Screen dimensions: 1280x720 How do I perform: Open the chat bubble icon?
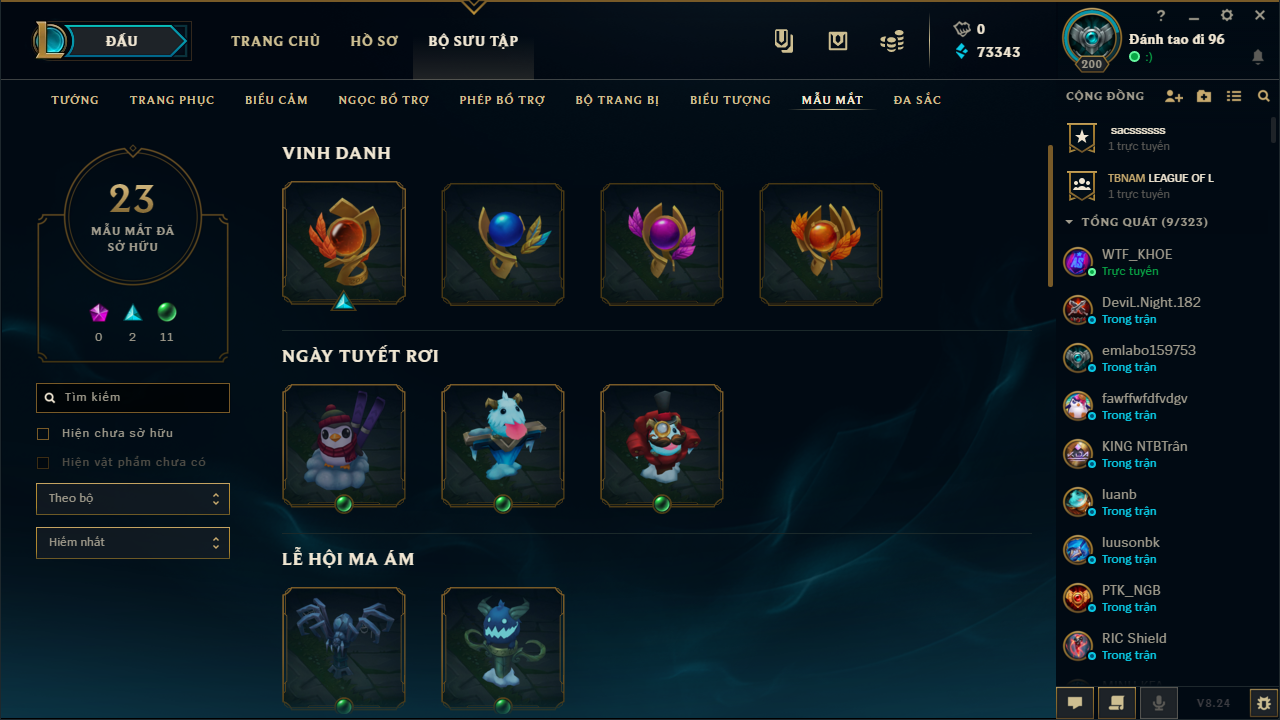tap(1075, 703)
